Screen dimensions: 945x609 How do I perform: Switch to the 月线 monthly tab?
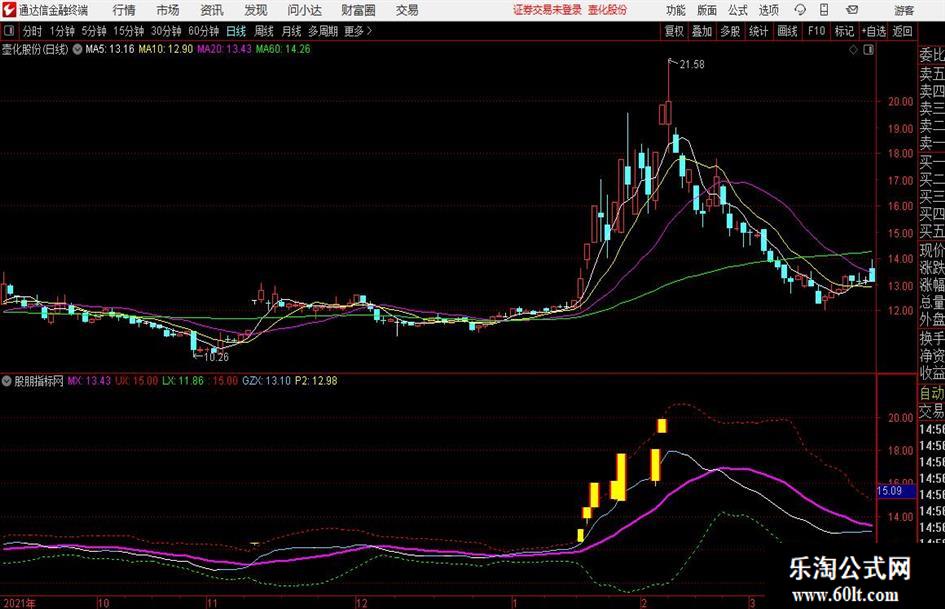[x=291, y=31]
